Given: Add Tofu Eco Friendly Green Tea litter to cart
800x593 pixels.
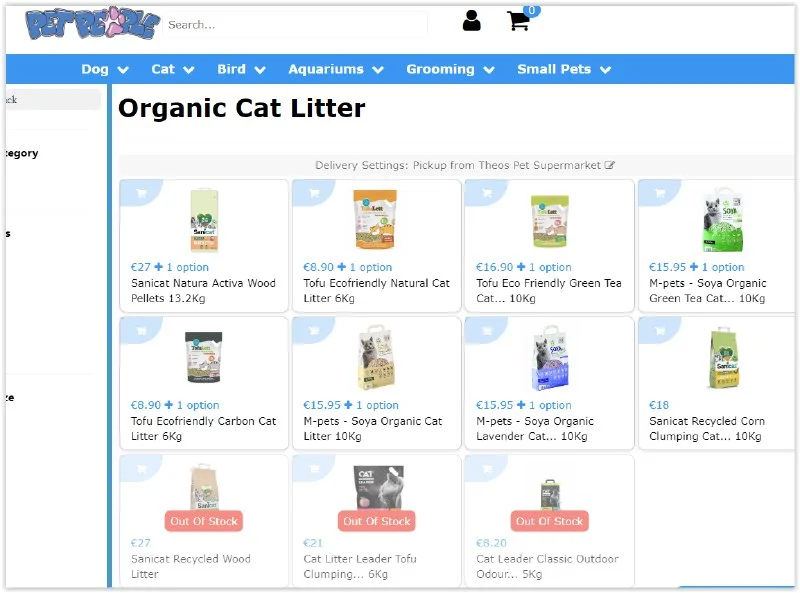Looking at the screenshot, I should (x=487, y=193).
